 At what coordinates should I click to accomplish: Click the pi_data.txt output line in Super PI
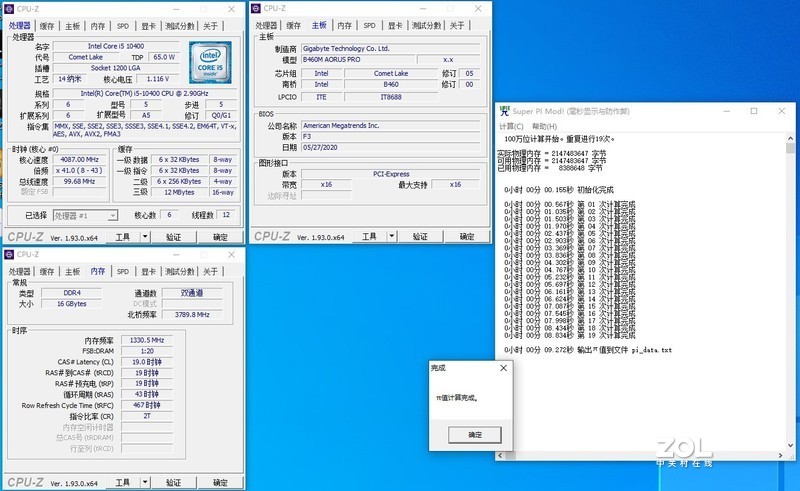coord(588,350)
